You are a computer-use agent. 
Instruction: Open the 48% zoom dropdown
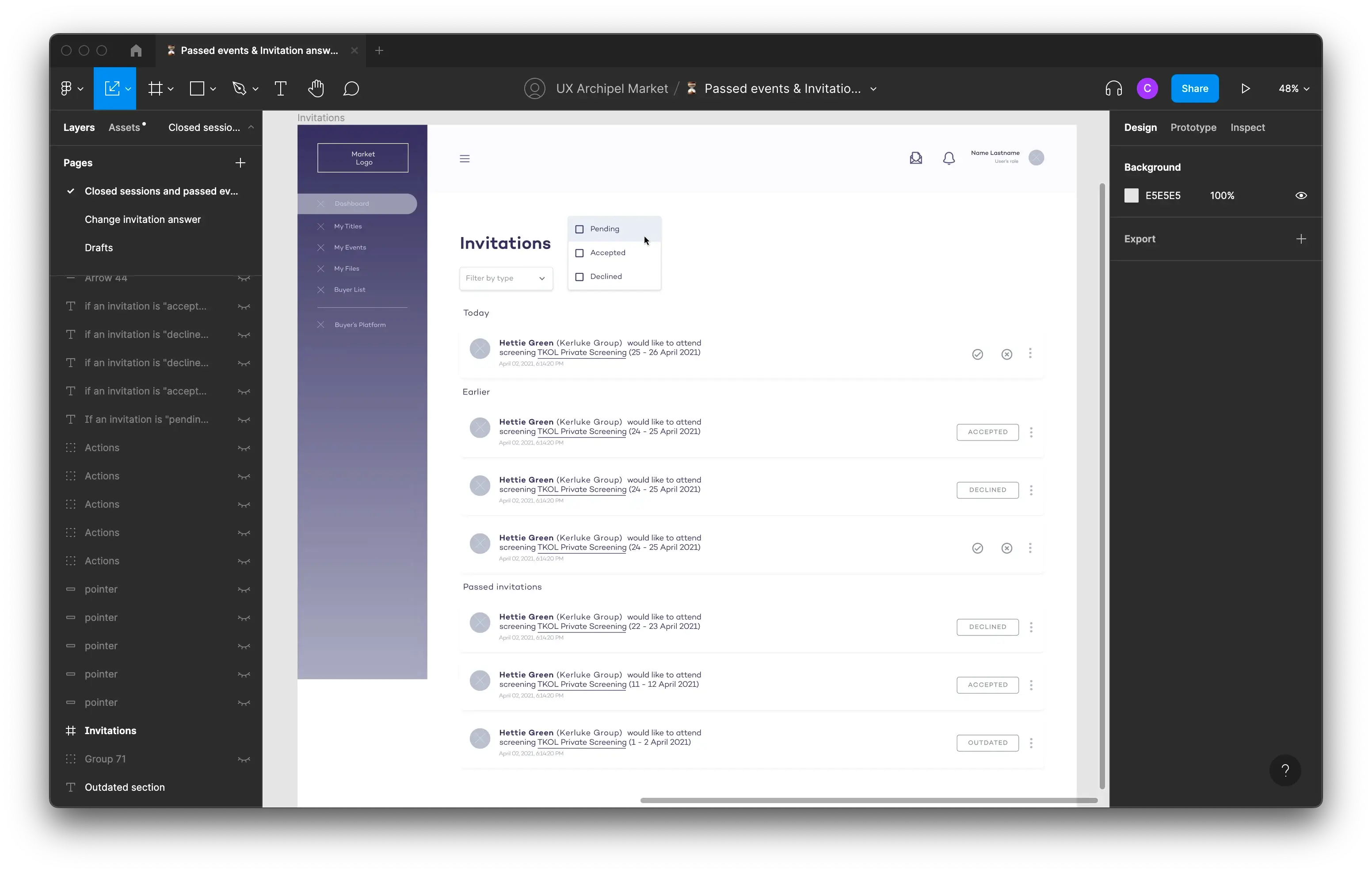pos(1293,88)
